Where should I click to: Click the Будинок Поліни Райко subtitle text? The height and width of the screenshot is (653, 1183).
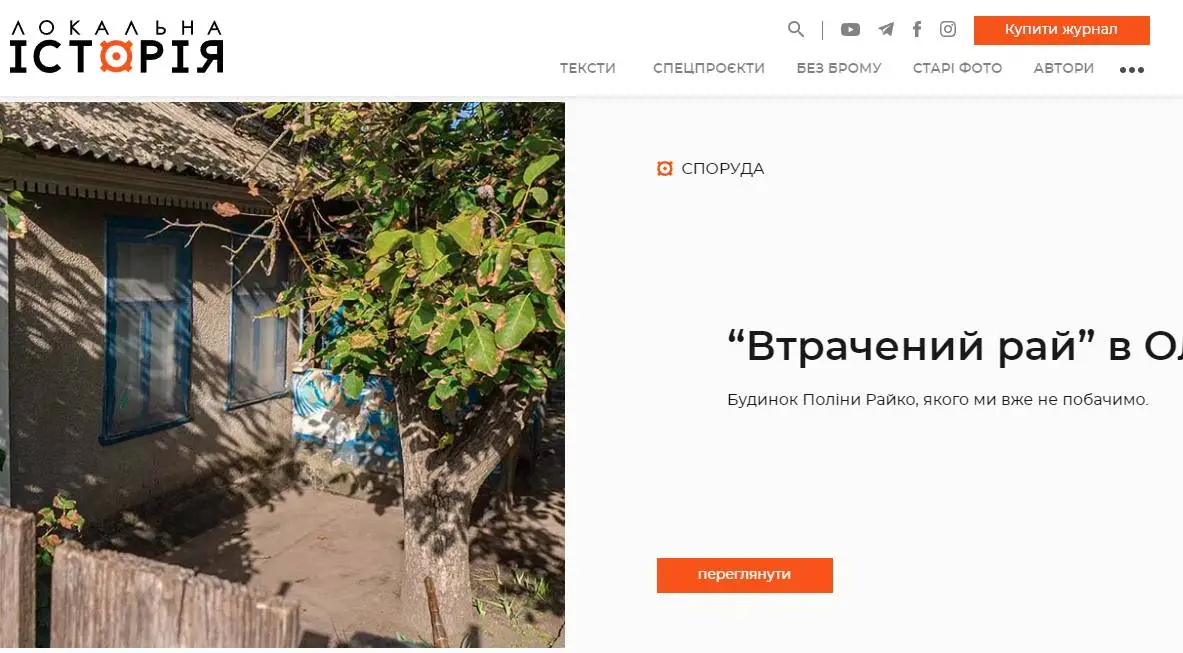(938, 400)
